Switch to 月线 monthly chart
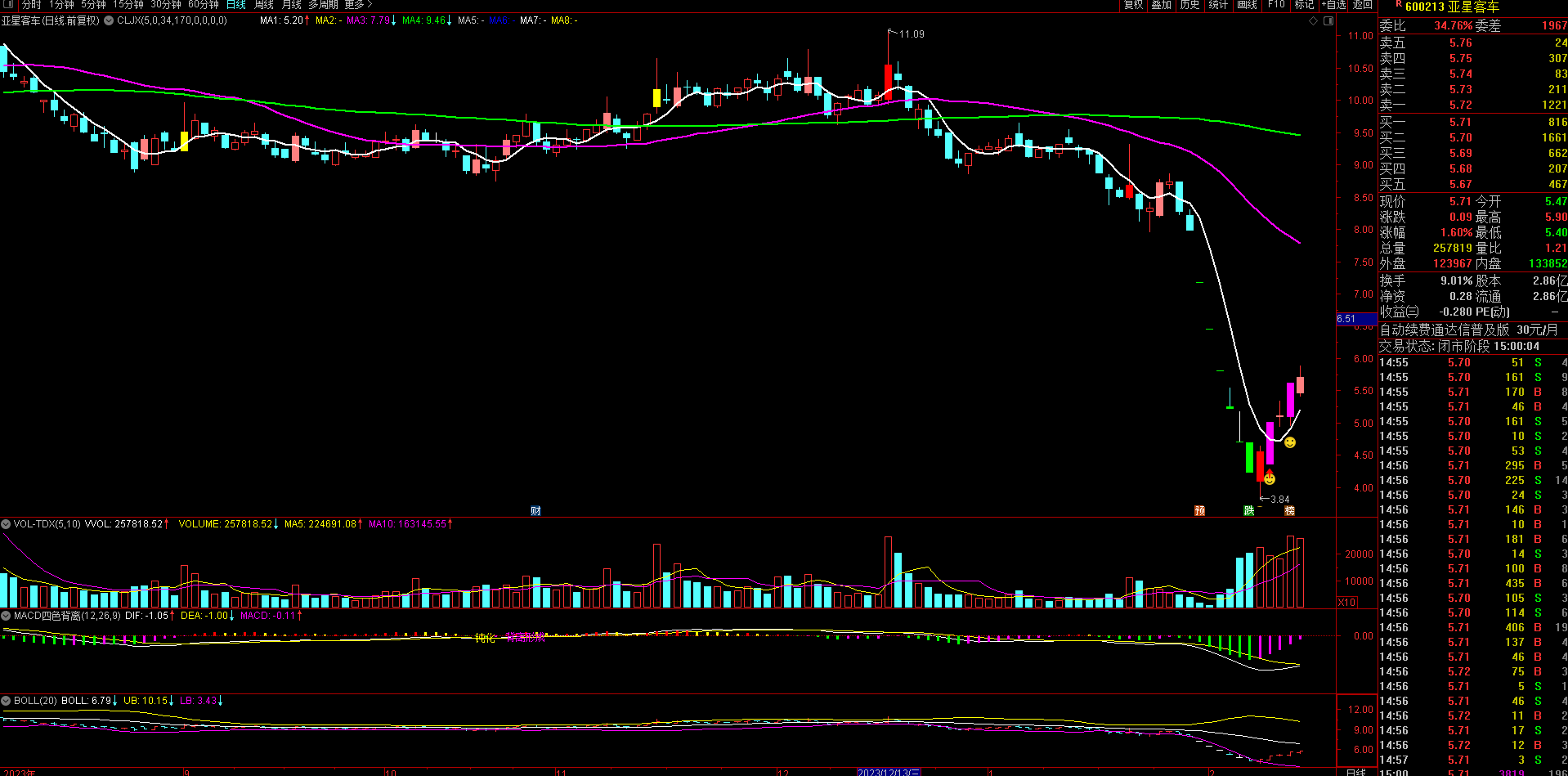The width and height of the screenshot is (1568, 776). tap(291, 5)
